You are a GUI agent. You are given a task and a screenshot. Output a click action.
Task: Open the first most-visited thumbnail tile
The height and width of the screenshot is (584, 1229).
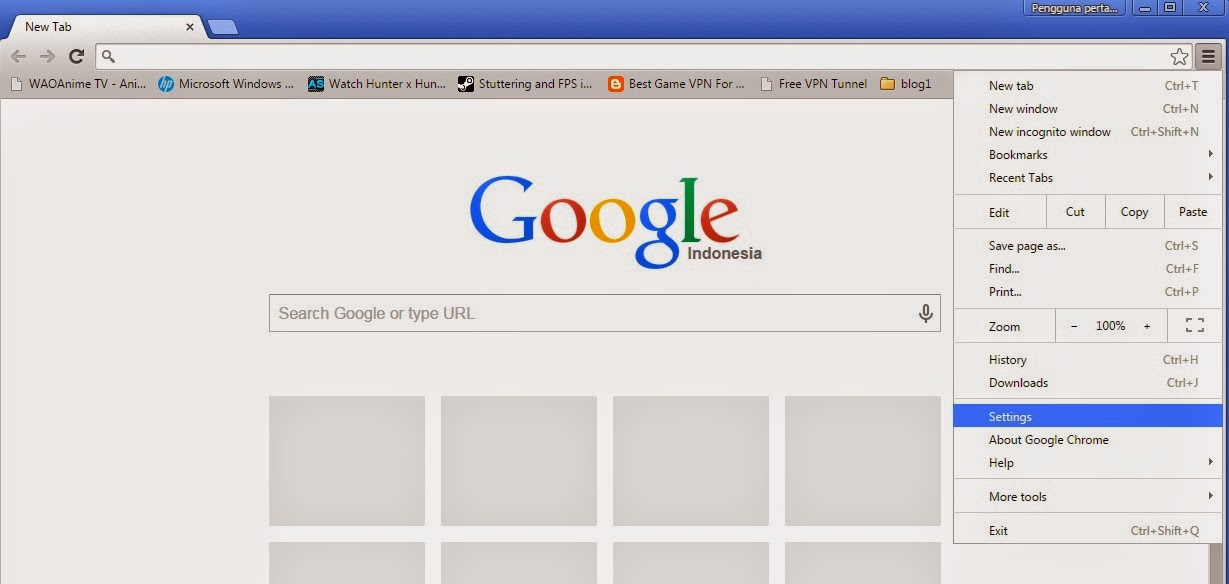coord(347,461)
